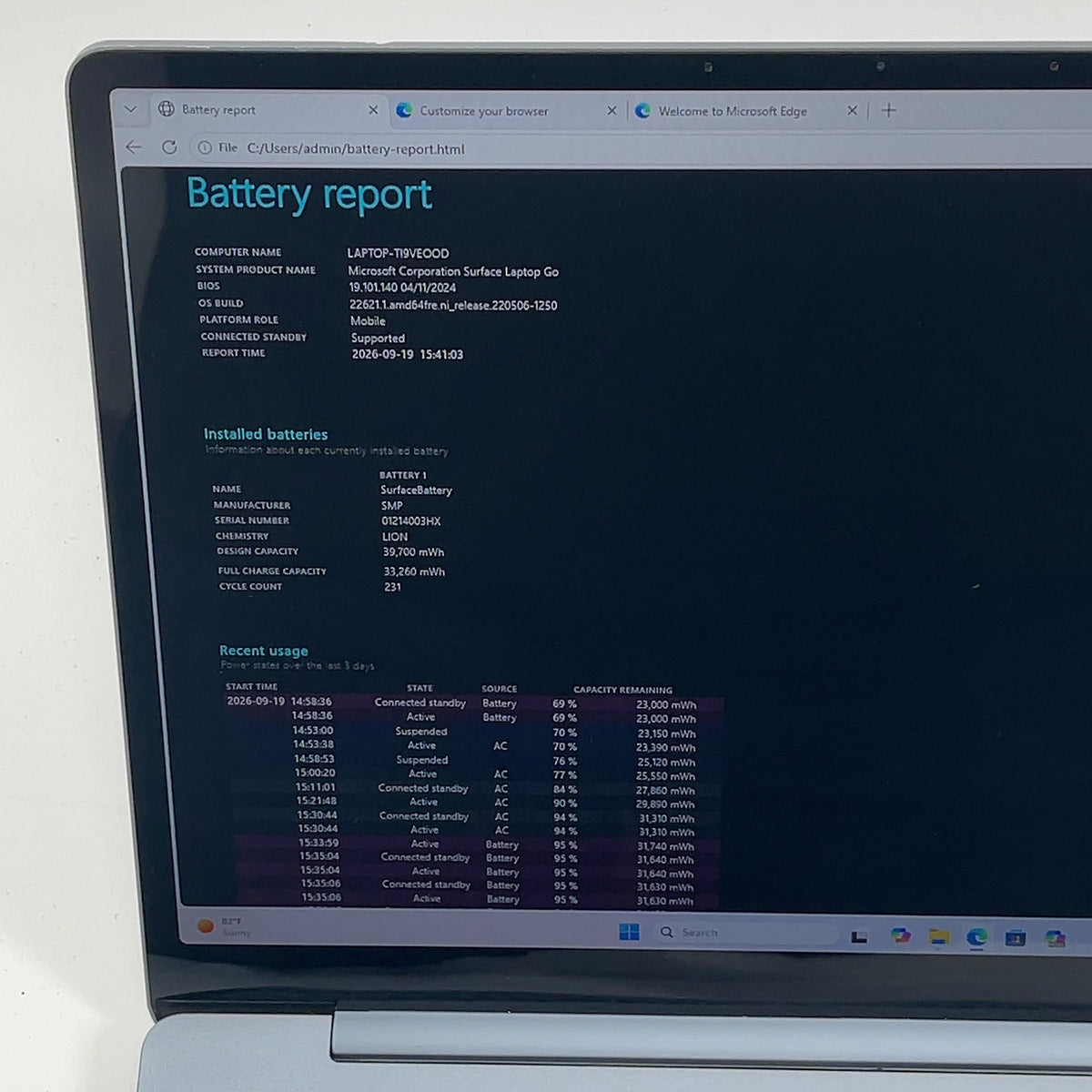The height and width of the screenshot is (1092, 1092).
Task: Click the taskbar Search box
Action: coord(746,933)
